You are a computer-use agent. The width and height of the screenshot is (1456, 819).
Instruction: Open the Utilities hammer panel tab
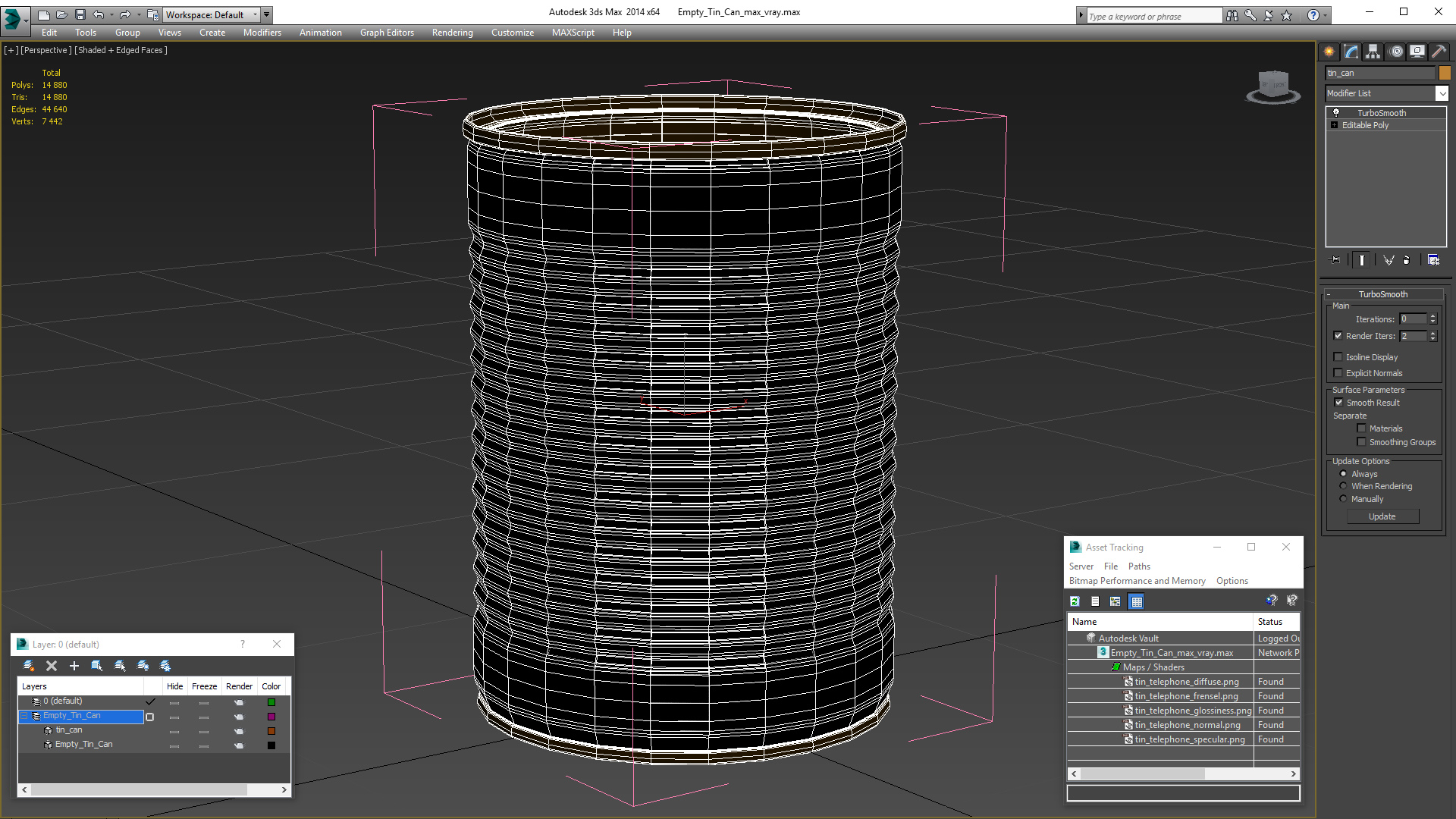tap(1438, 52)
